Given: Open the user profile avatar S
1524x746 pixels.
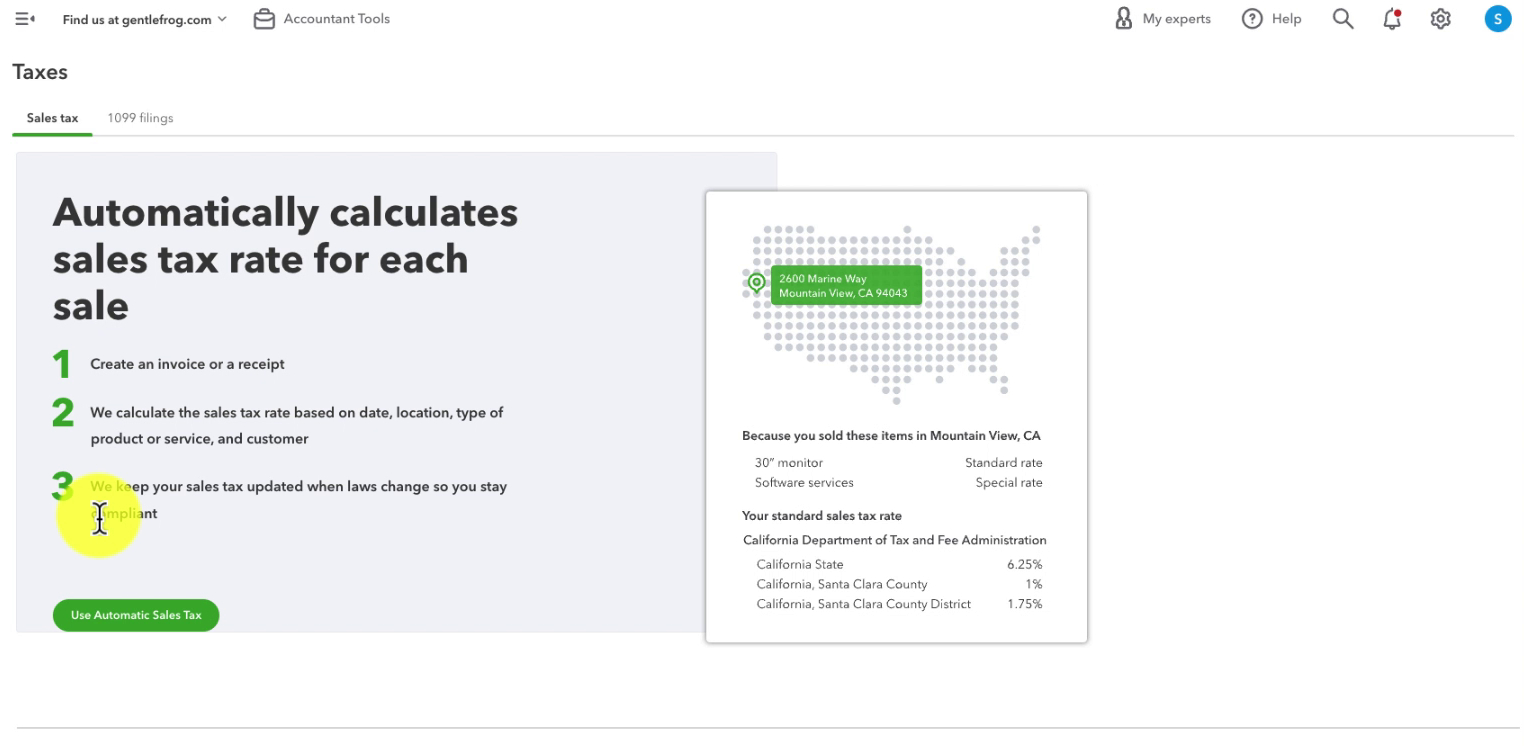Looking at the screenshot, I should click(1498, 19).
